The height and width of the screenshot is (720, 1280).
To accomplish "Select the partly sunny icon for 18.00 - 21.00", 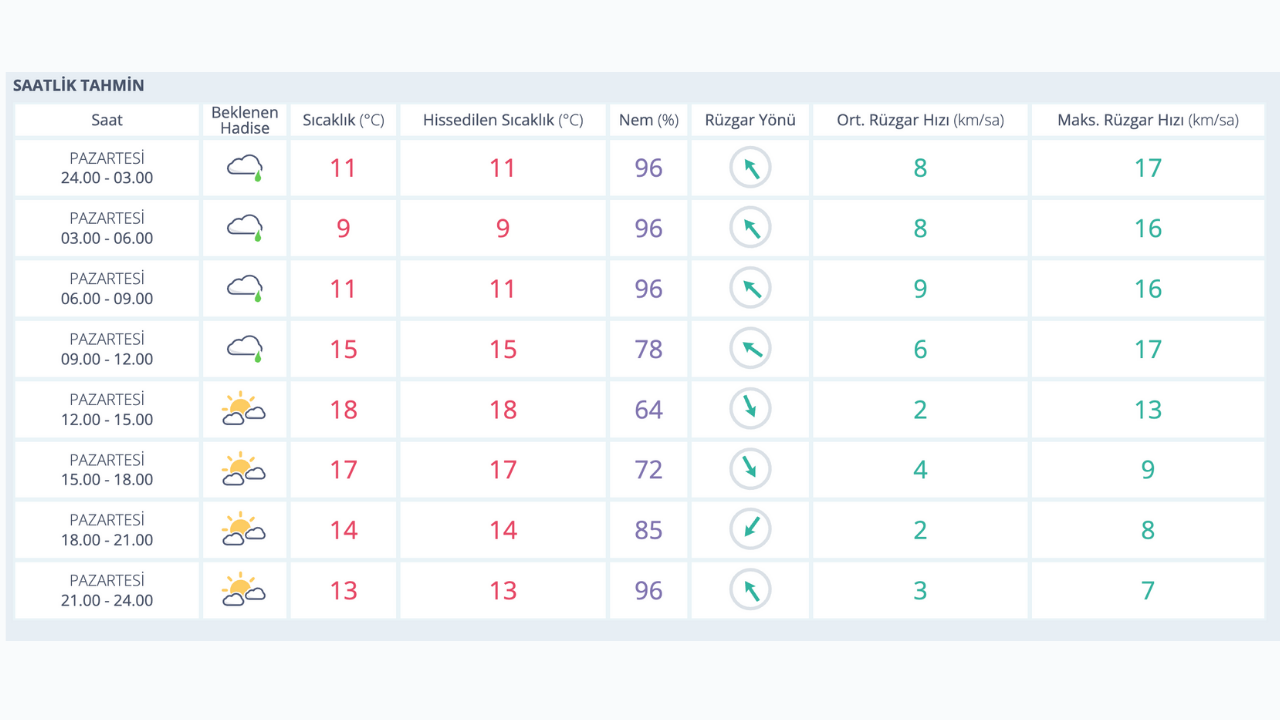I will (244, 530).
